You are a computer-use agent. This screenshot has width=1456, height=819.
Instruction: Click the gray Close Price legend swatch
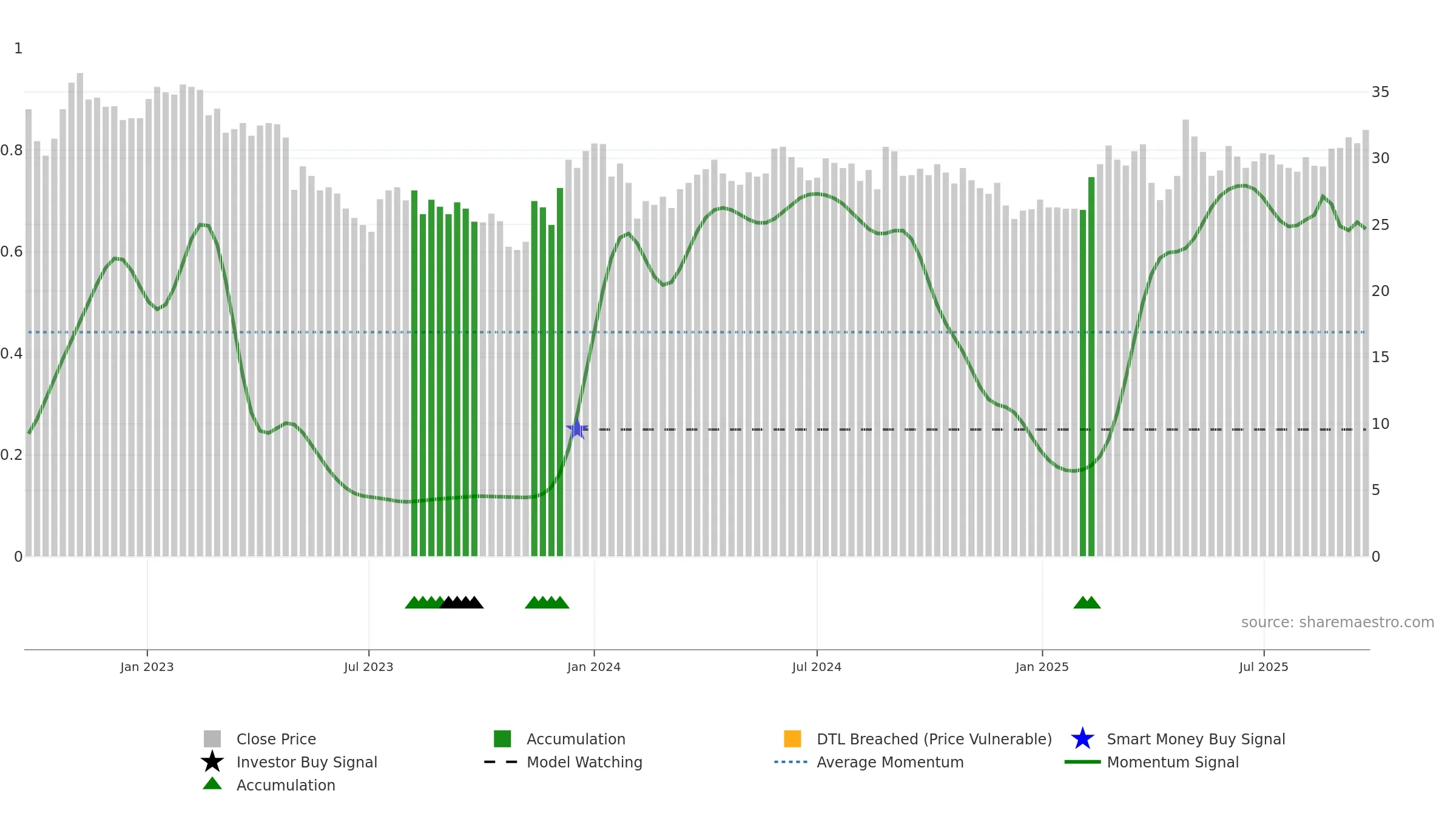pos(212,739)
